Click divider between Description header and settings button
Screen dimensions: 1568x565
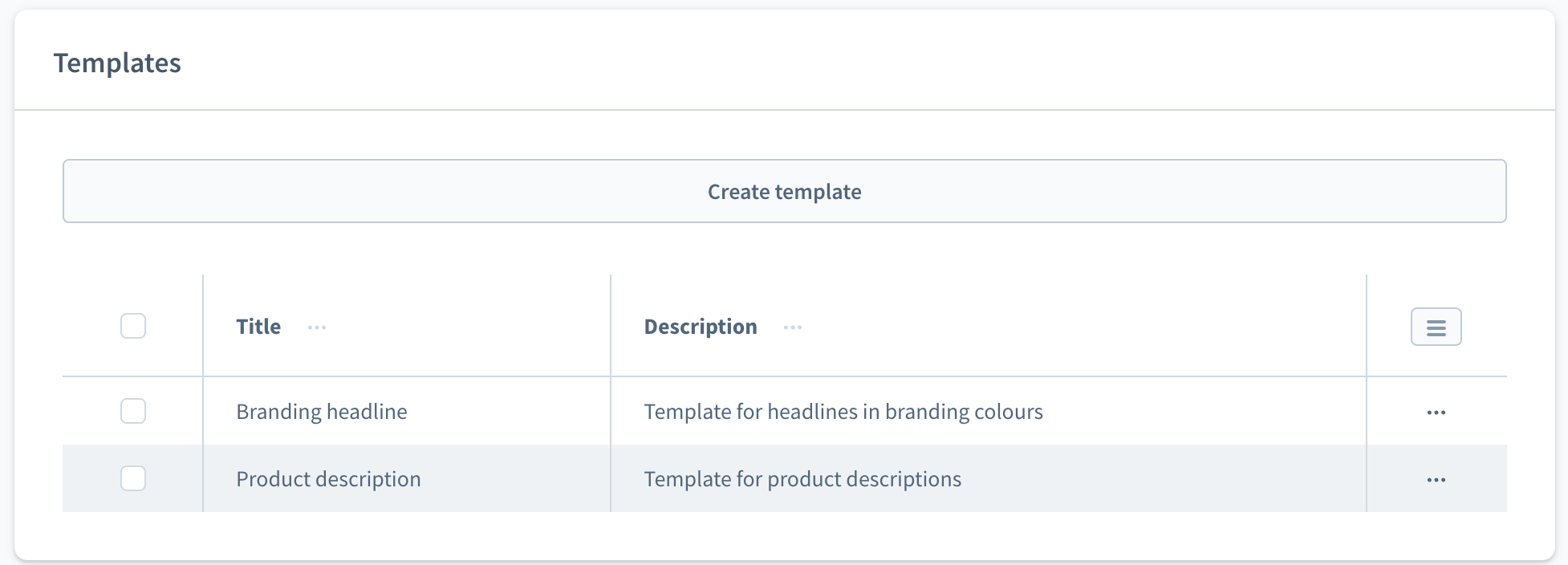click(1367, 326)
